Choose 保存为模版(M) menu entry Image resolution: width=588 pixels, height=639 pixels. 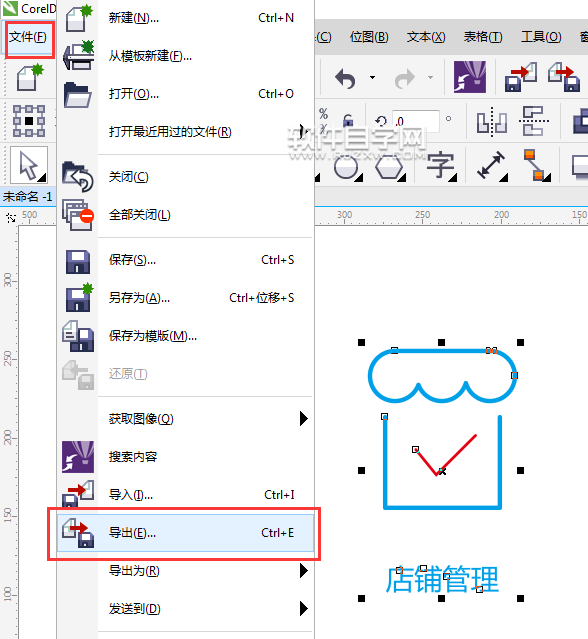[185, 336]
